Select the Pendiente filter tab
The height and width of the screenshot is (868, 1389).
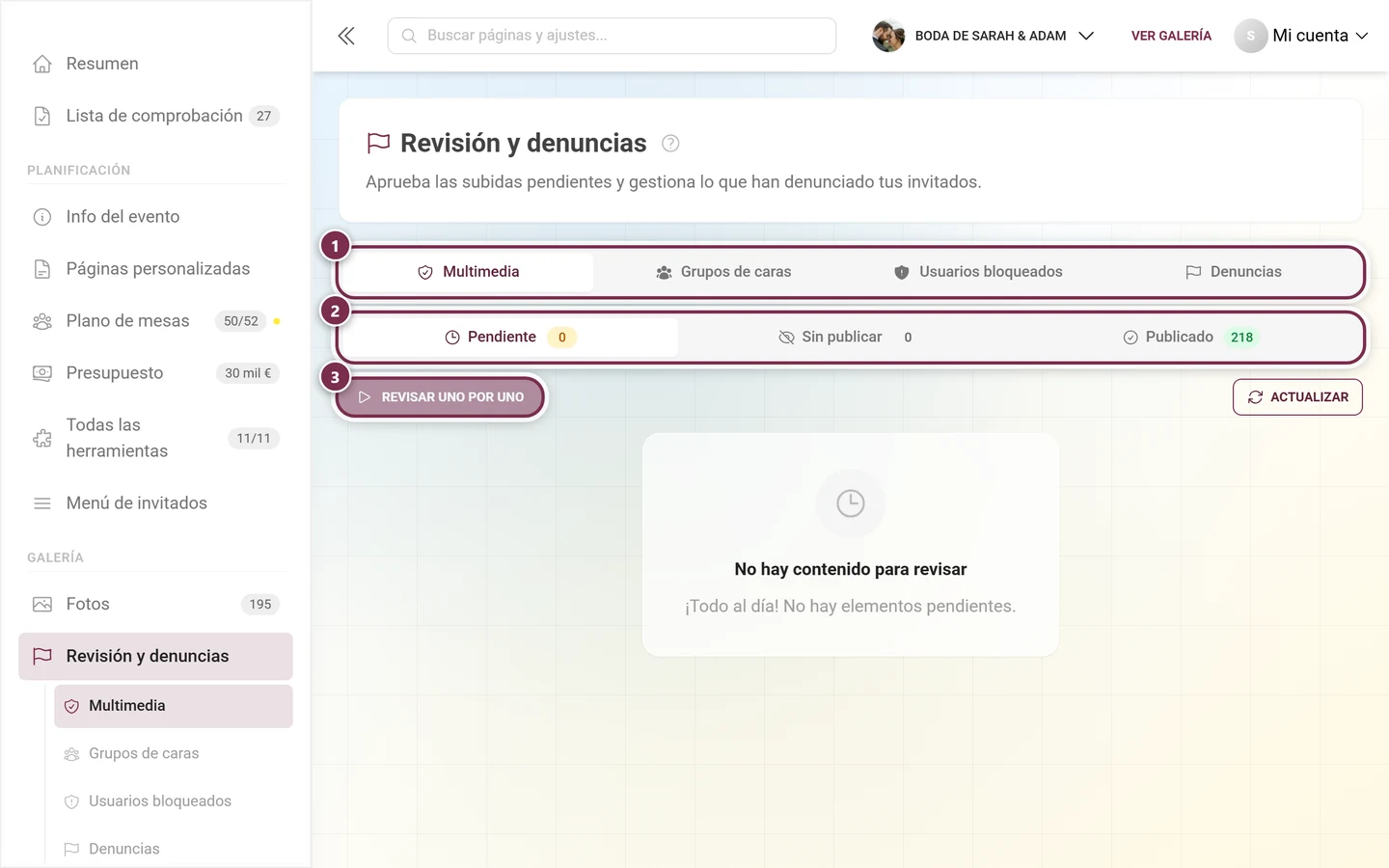[510, 338]
